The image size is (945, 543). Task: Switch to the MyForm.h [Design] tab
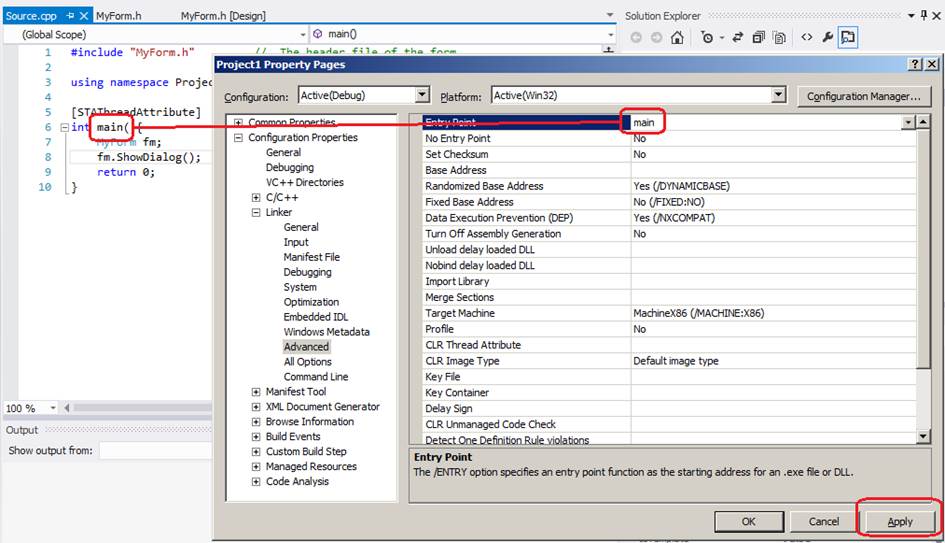coord(223,16)
